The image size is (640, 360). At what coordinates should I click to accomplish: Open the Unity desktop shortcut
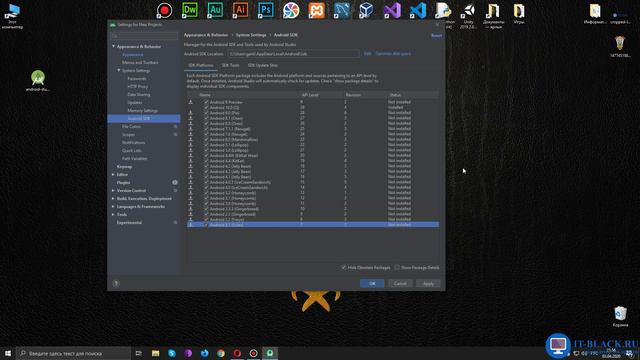(x=469, y=16)
